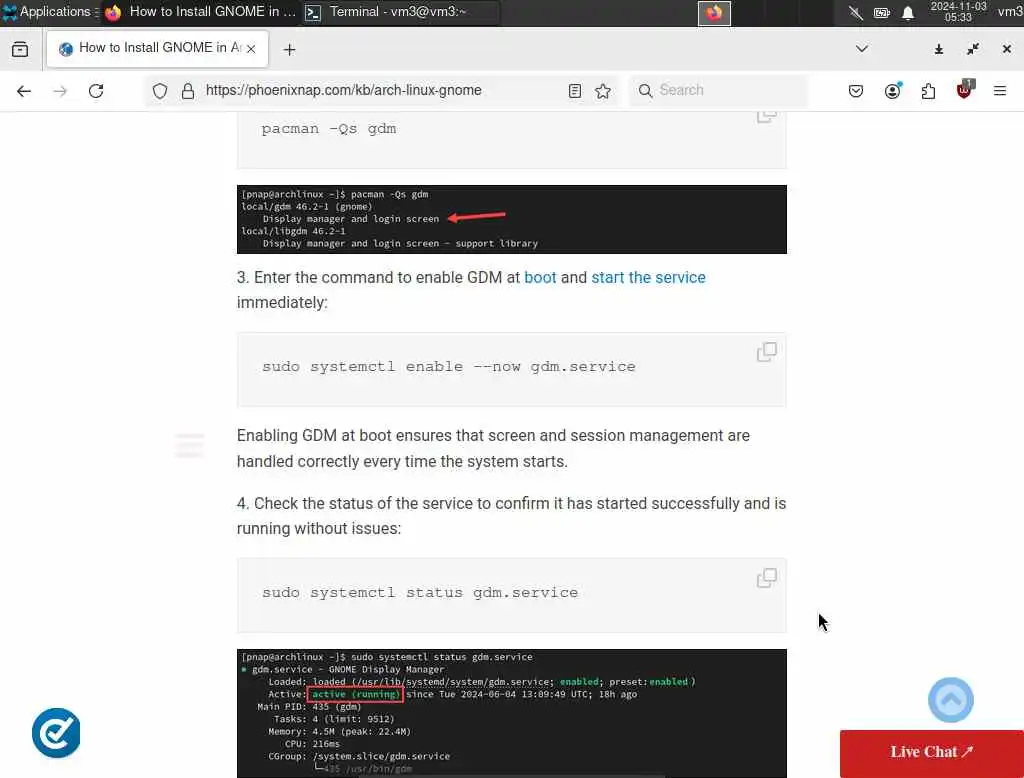This screenshot has height=778, width=1024.
Task: Open the Firefox hamburger application menu
Action: (x=1000, y=91)
